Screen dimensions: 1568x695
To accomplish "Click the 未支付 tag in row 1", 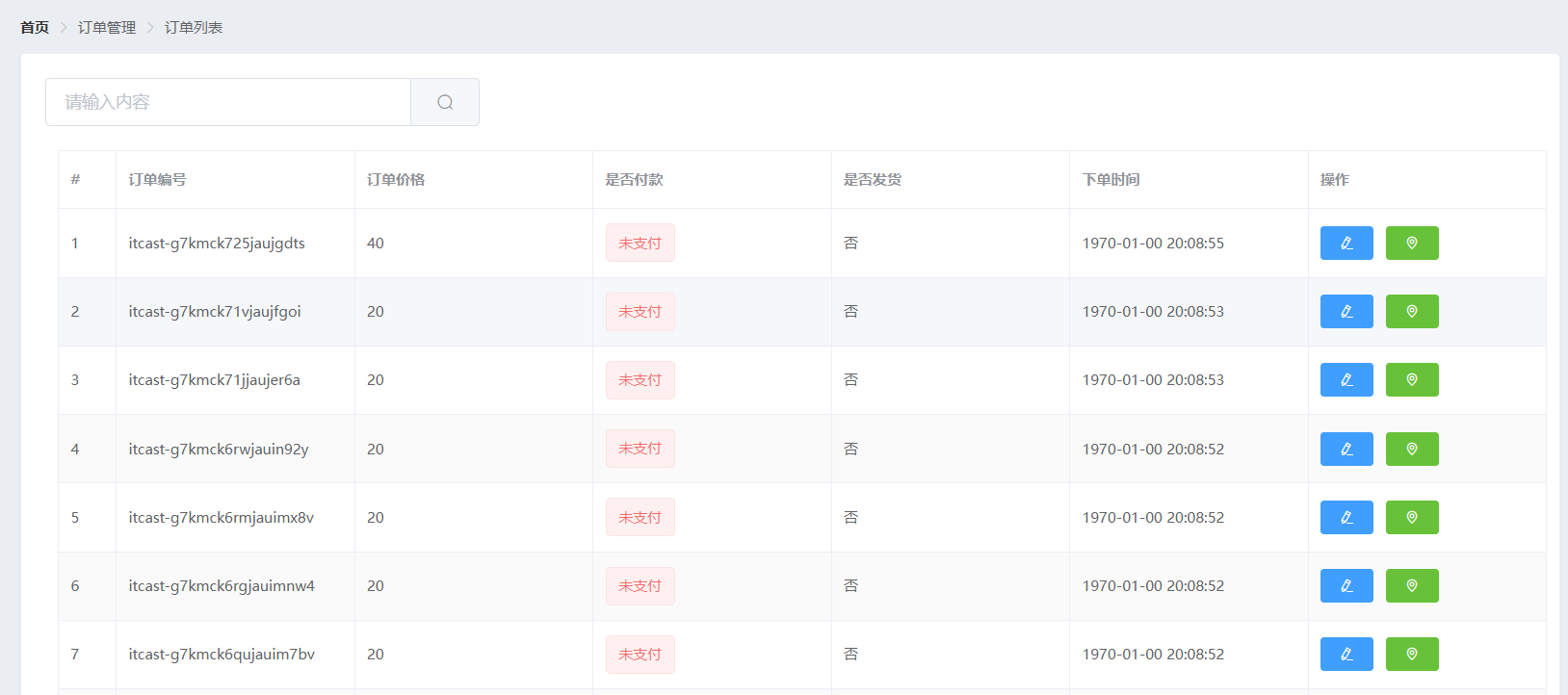I will [x=640, y=244].
